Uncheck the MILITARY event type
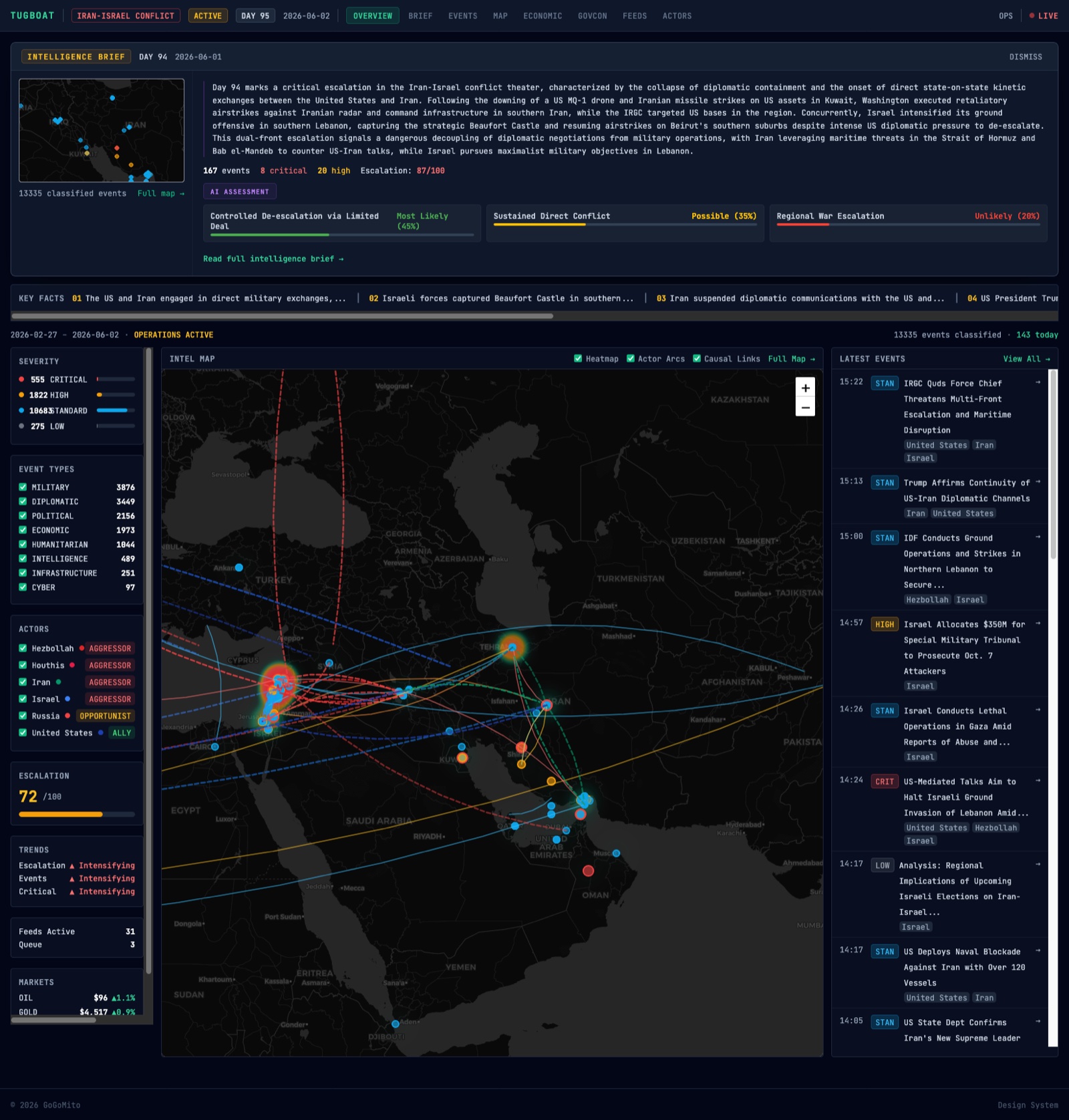This screenshot has width=1069, height=1120. click(x=23, y=487)
